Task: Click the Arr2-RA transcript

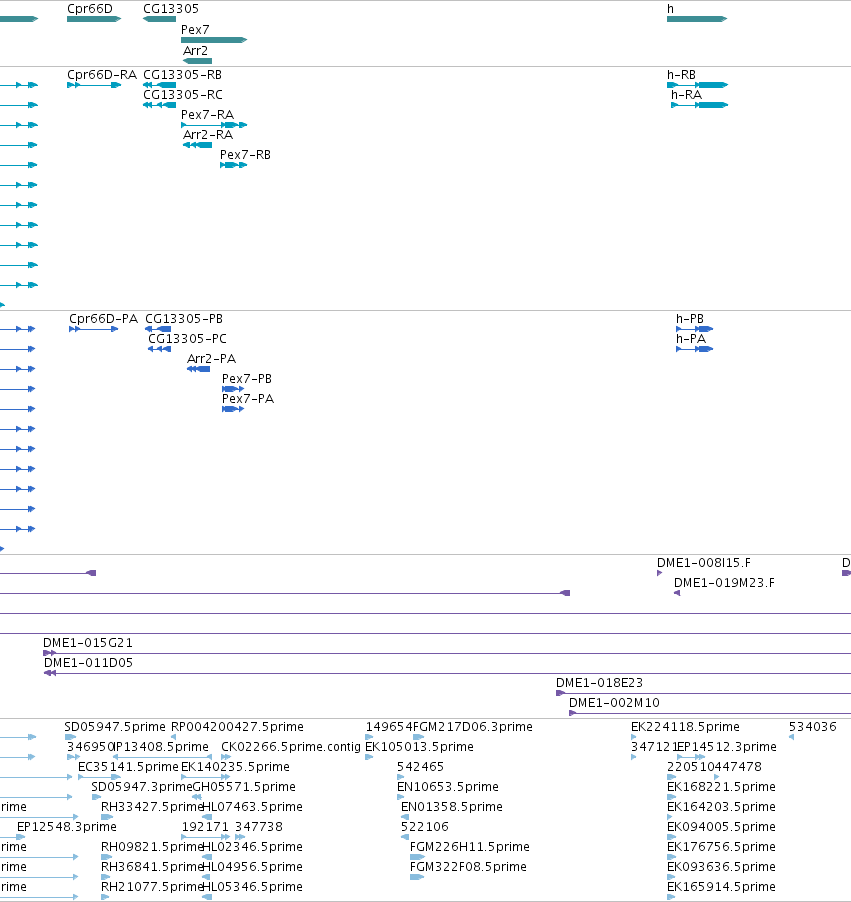Action: [197, 145]
